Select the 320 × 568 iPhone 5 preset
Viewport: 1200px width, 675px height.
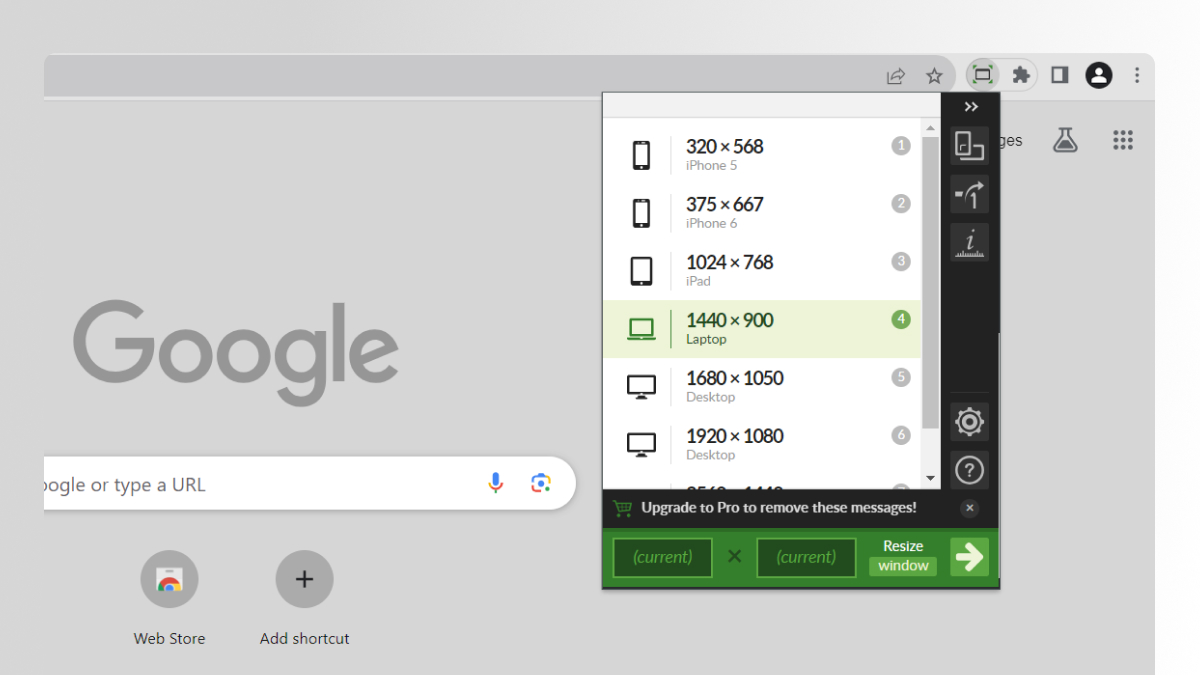pos(762,155)
